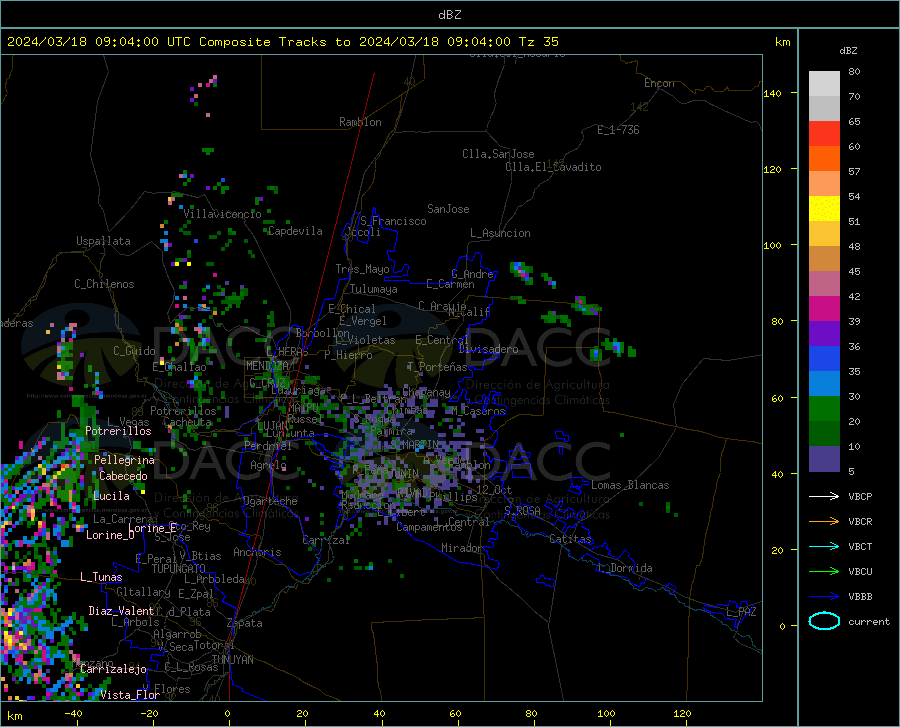The width and height of the screenshot is (900, 727).
Task: Click the Tres_Mayo map label
Action: pos(362,269)
